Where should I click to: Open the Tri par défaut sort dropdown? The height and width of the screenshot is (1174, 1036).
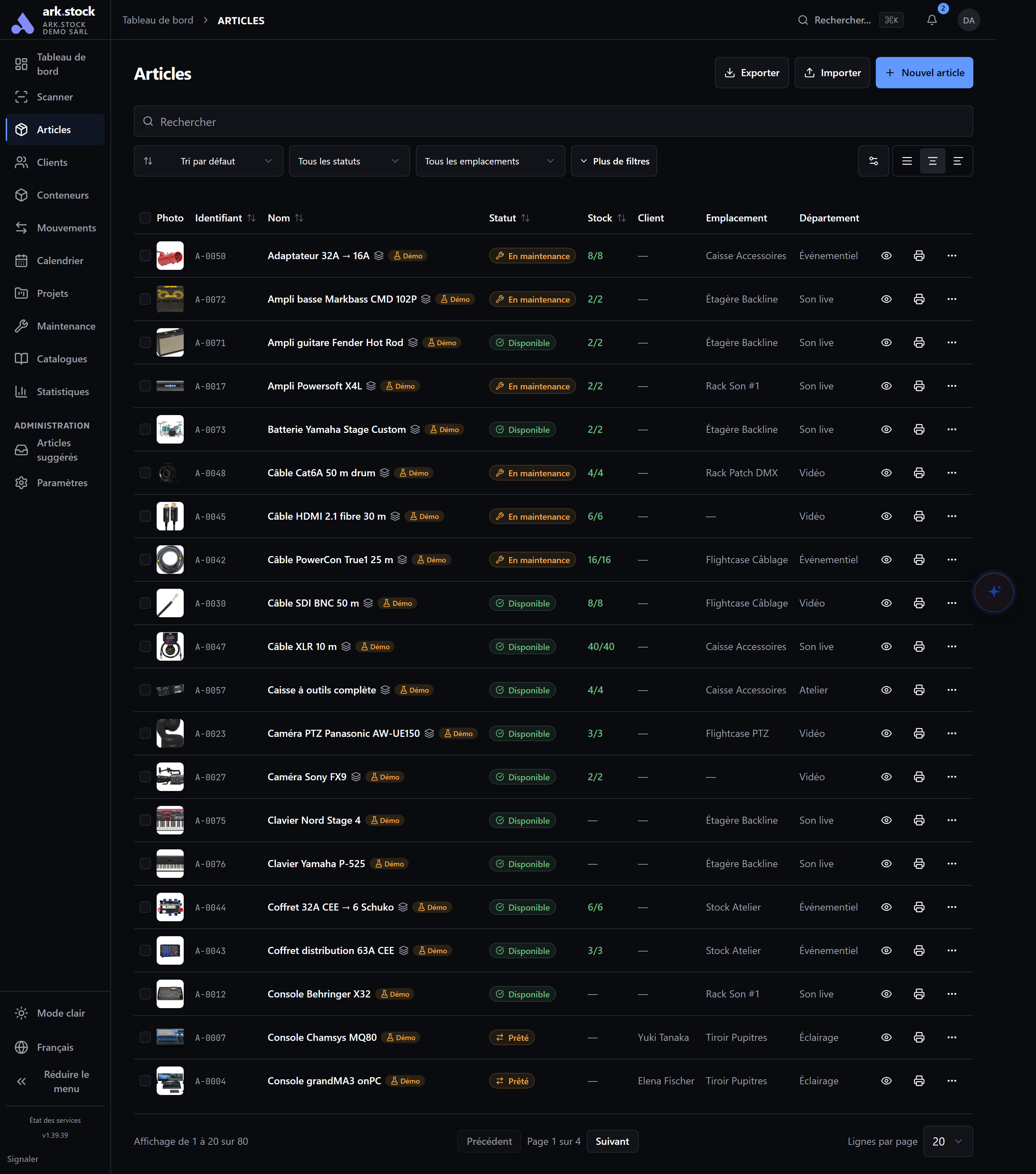pyautogui.click(x=209, y=161)
